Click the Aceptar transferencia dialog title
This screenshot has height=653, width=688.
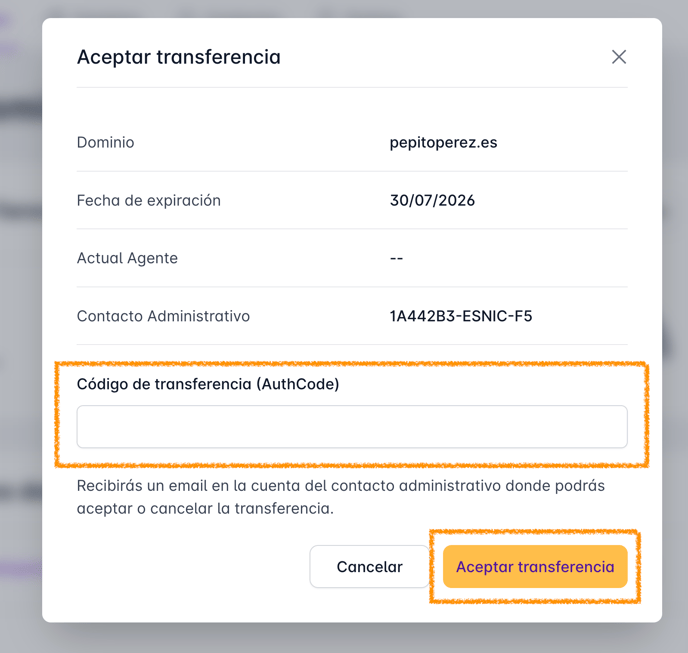[x=179, y=57]
